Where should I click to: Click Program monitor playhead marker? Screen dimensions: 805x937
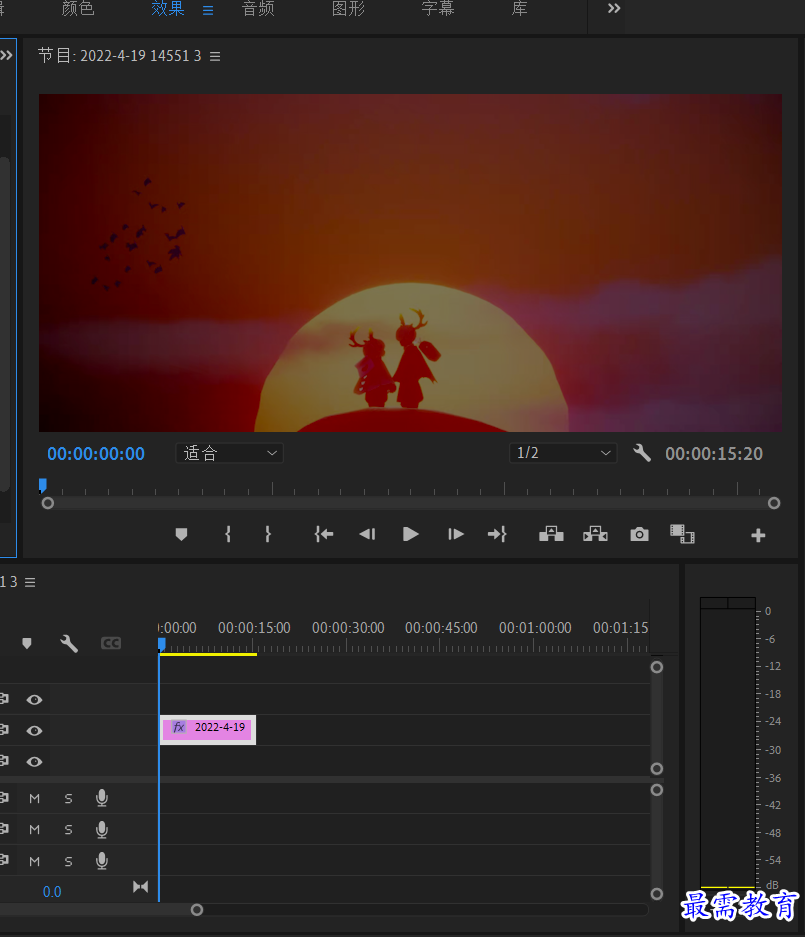pyautogui.click(x=42, y=485)
